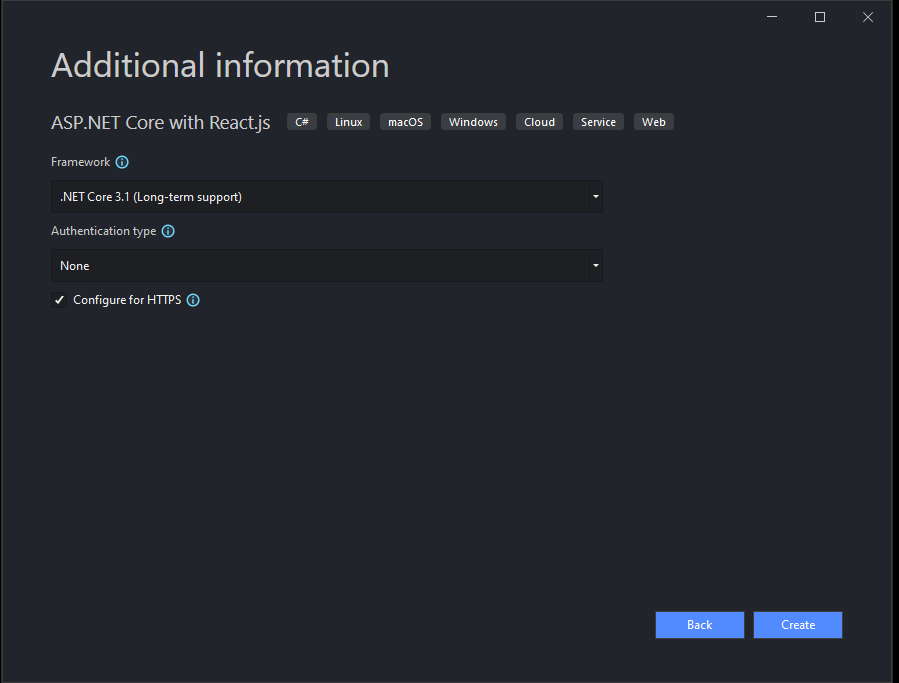Click the Create button
The height and width of the screenshot is (683, 899).
click(798, 625)
